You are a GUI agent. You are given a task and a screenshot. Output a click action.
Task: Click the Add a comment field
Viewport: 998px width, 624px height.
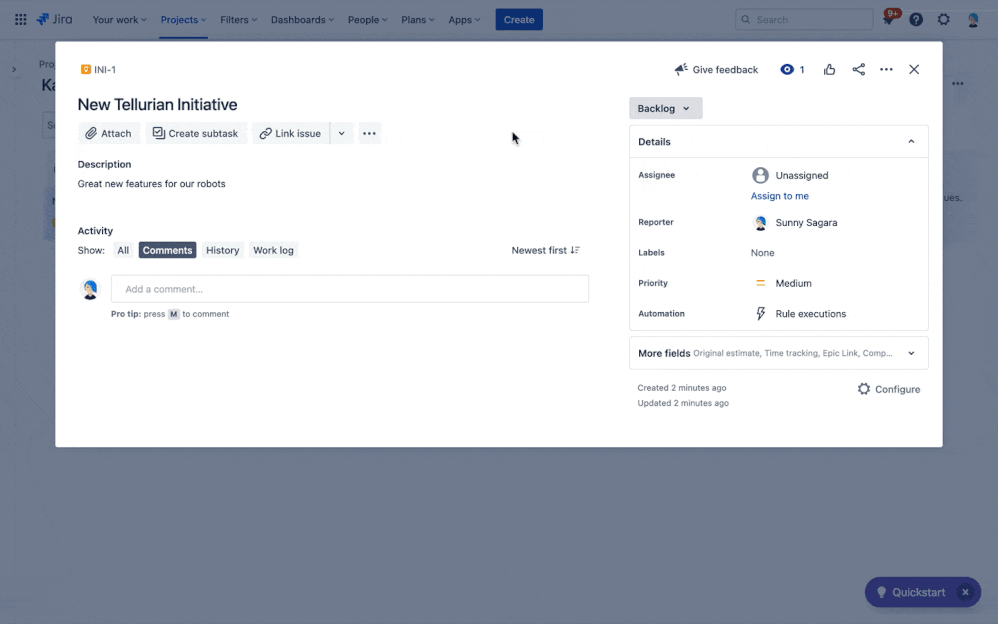(x=349, y=289)
